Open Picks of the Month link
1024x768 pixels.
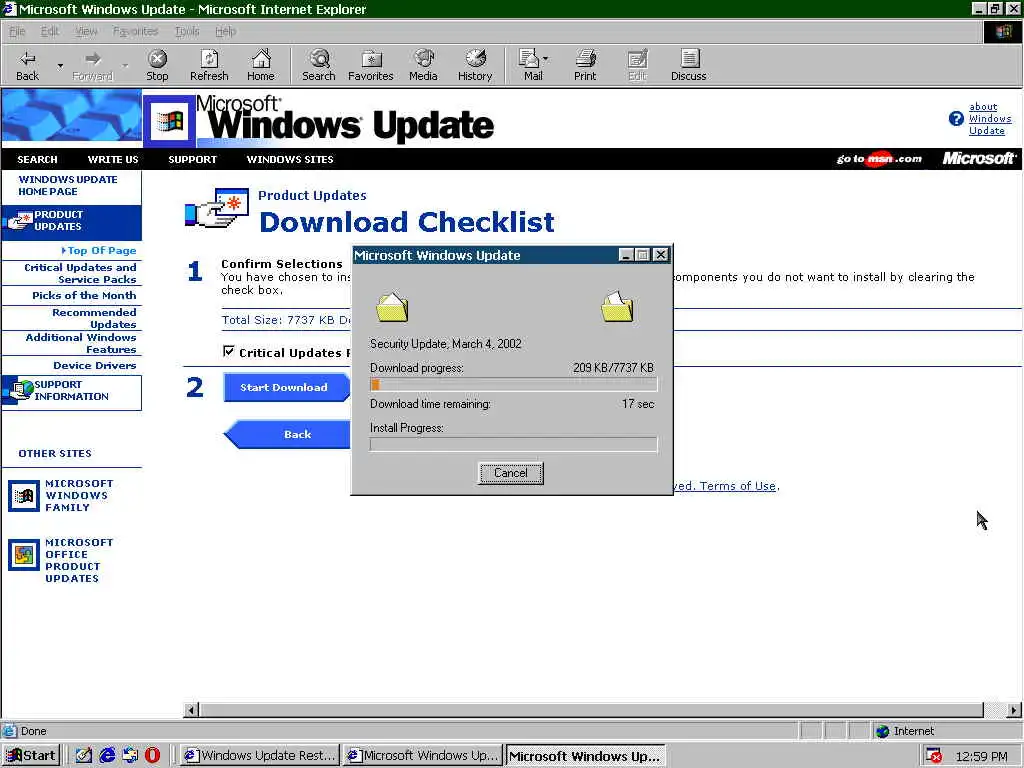click(x=84, y=295)
